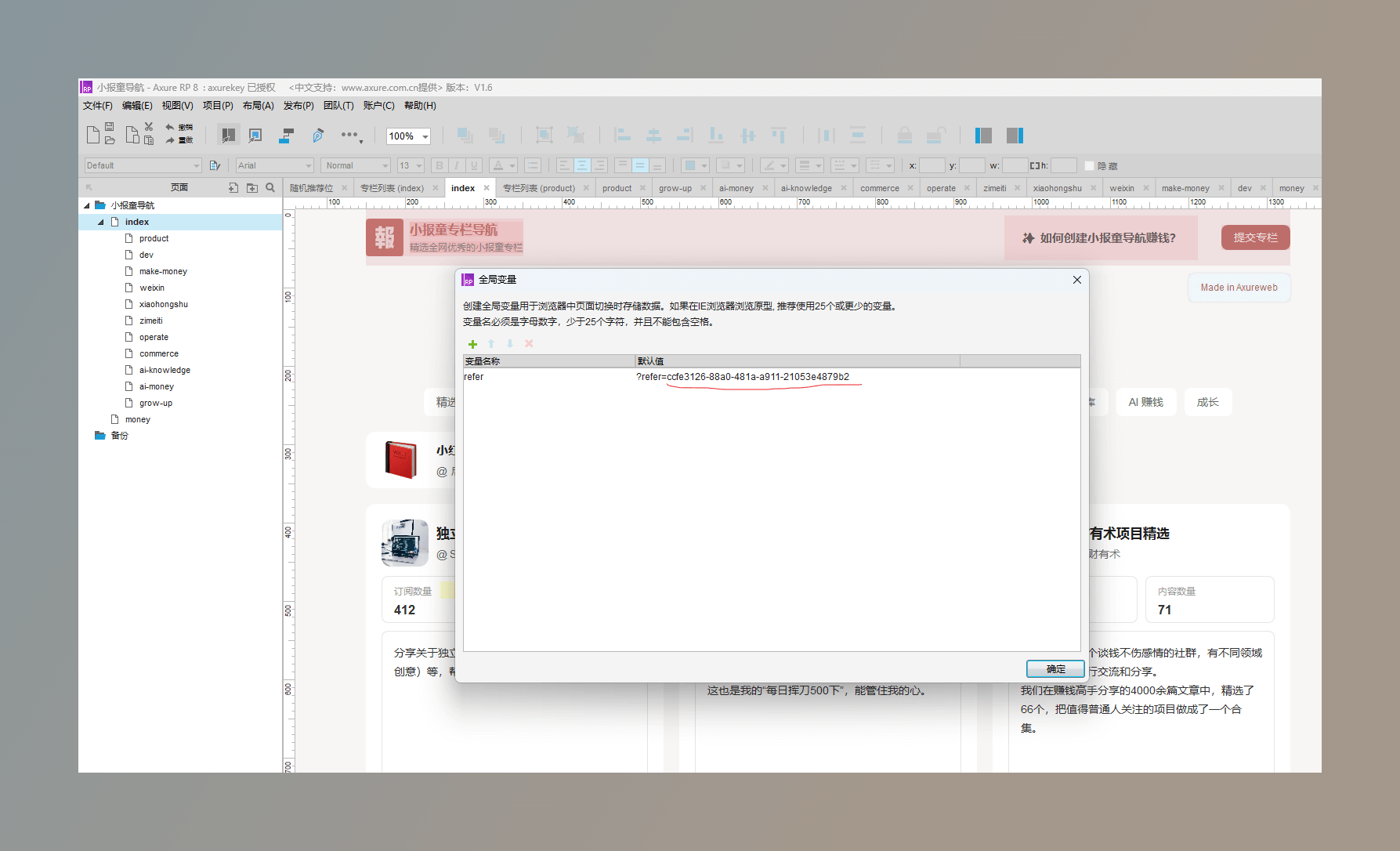Pick the Pen drawing tool

318,136
